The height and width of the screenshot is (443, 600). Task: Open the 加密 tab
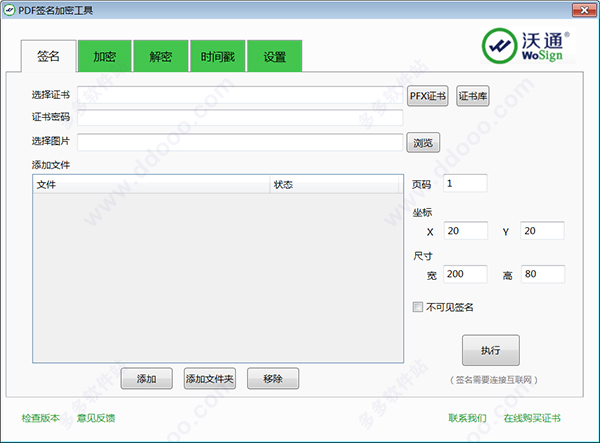click(x=105, y=56)
